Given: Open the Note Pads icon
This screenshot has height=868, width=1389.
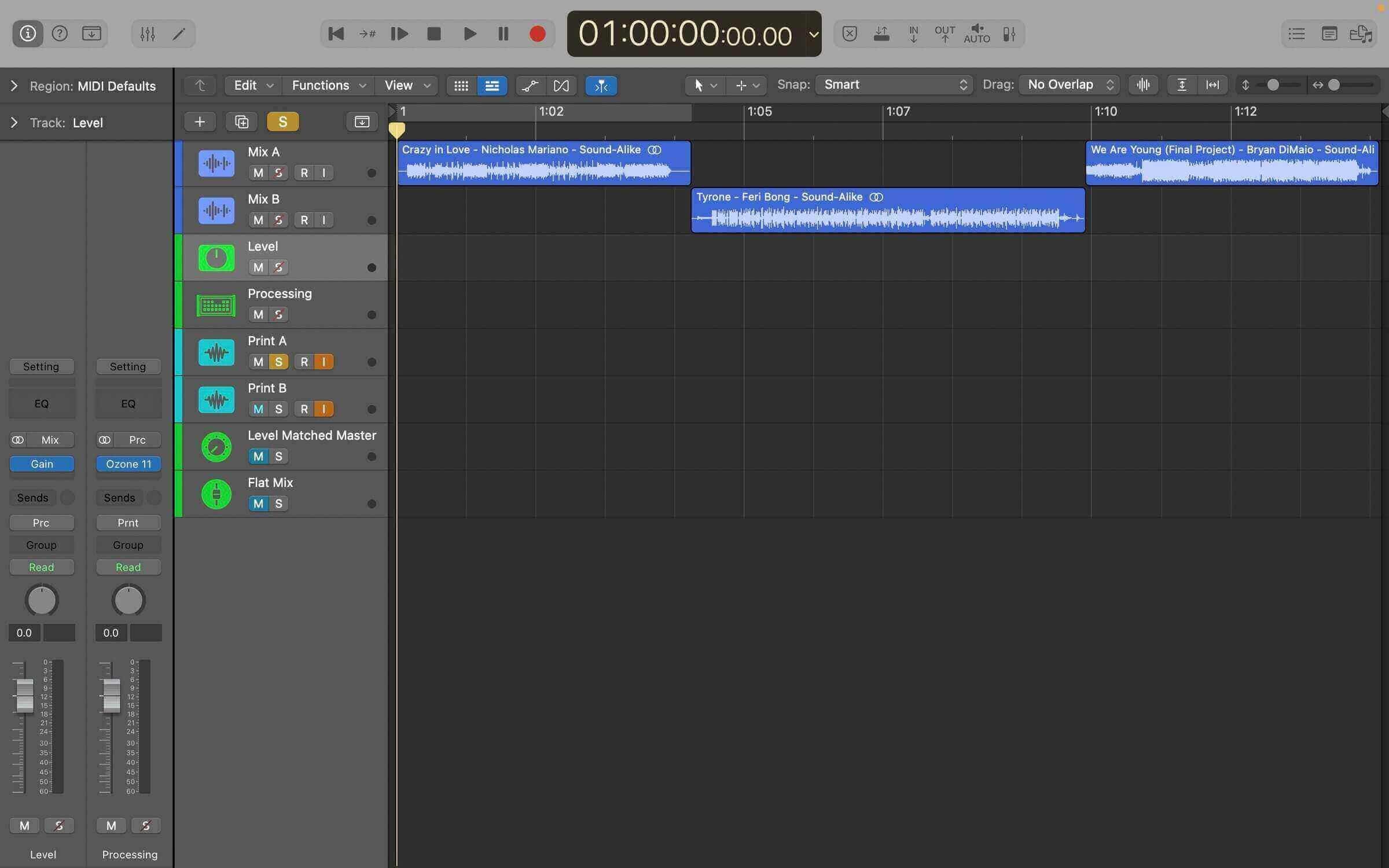Looking at the screenshot, I should 1329,34.
